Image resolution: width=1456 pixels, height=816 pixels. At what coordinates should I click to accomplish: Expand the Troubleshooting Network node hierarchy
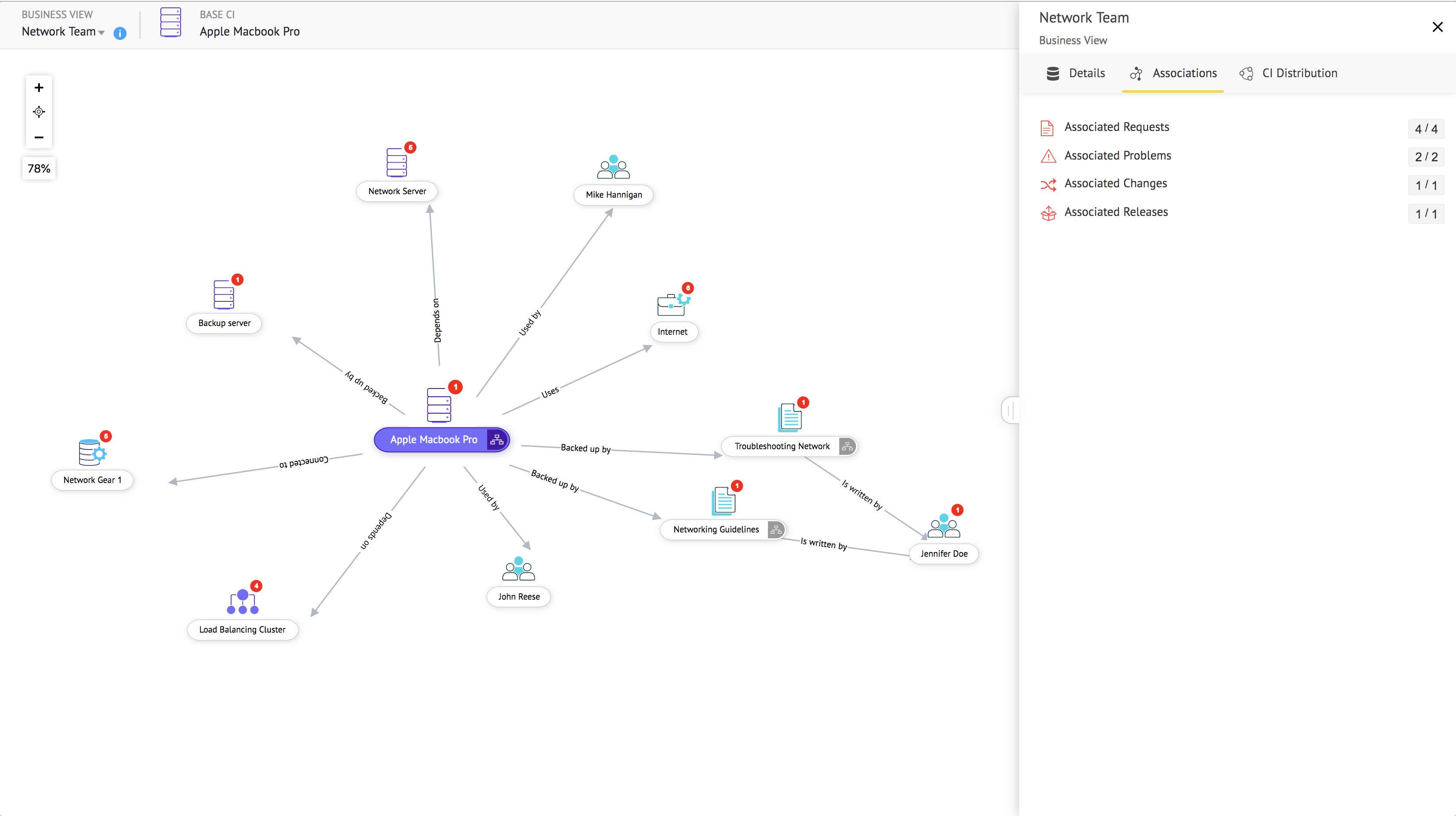(847, 447)
